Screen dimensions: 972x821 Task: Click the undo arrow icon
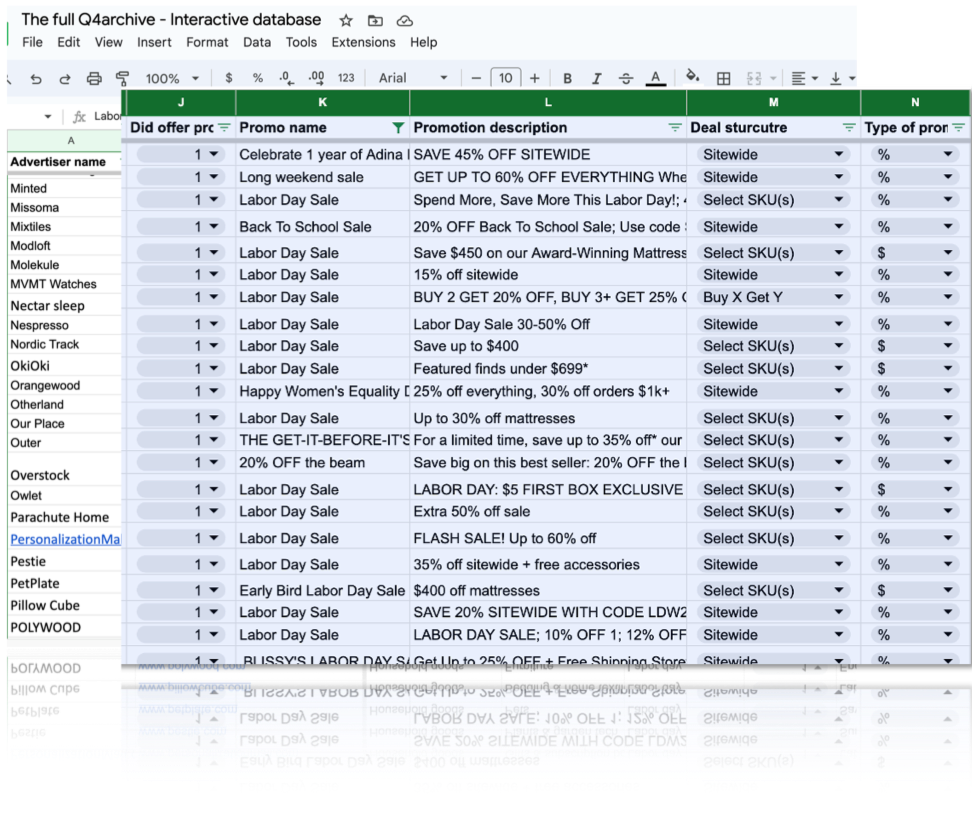pos(36,79)
